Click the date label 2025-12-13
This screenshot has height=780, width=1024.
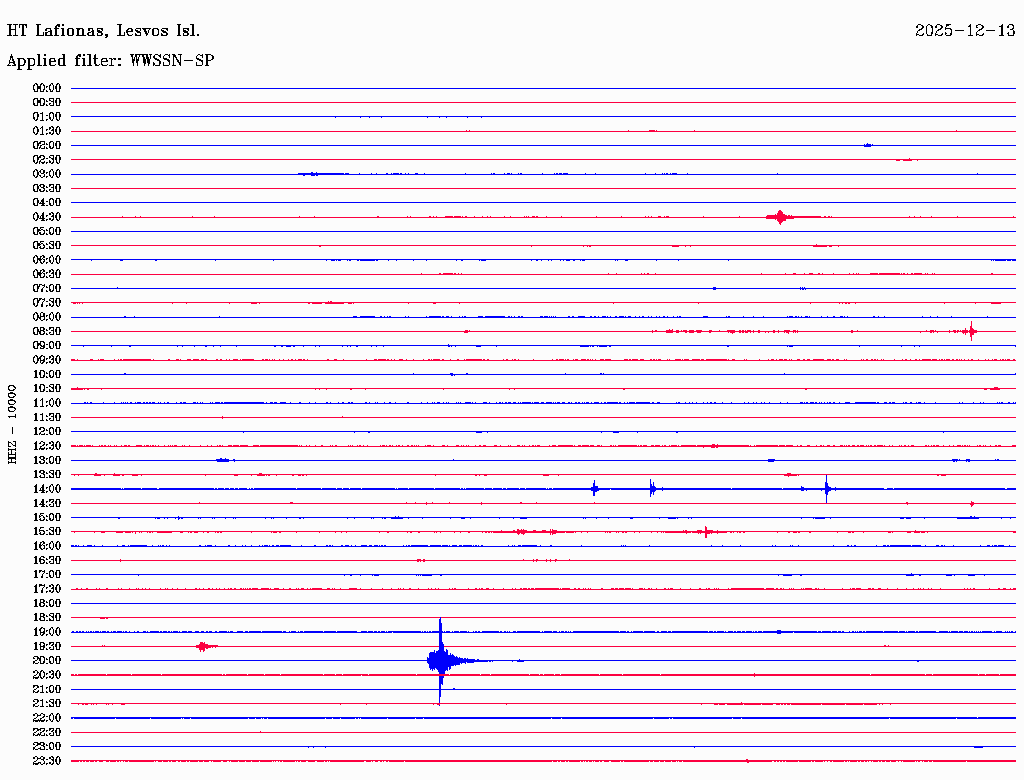[x=965, y=30]
